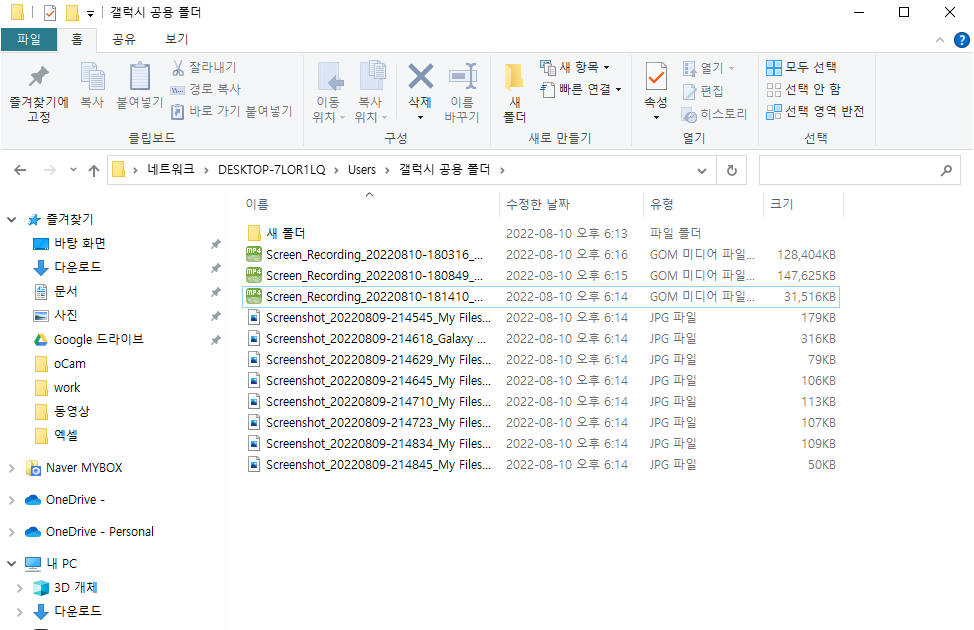Click Select all (모두 선택)
Image resolution: width=974 pixels, height=630 pixels.
(801, 67)
